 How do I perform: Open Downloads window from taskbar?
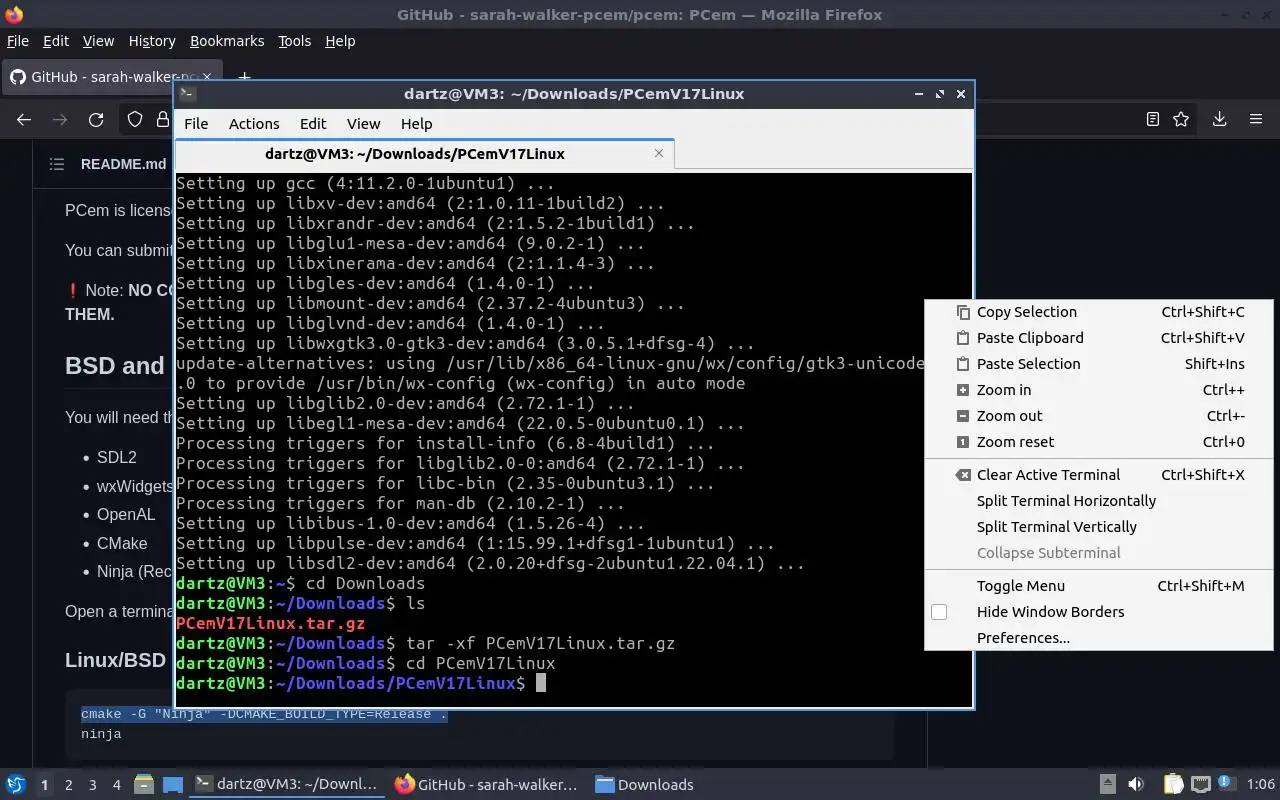pos(645,784)
